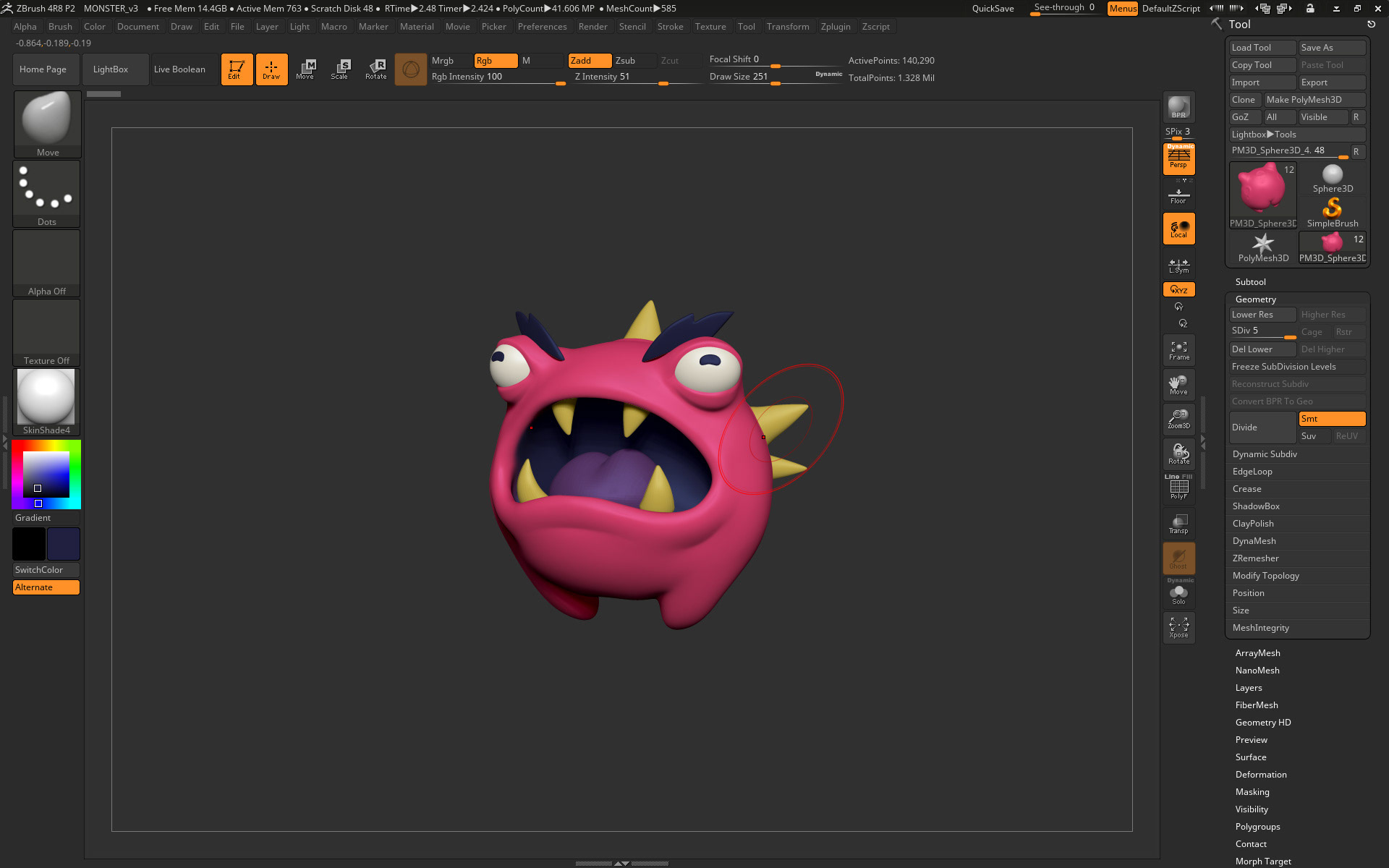Screen dimensions: 1389x868
Task: Select the Zoom3D navigation icon
Action: point(1178,419)
